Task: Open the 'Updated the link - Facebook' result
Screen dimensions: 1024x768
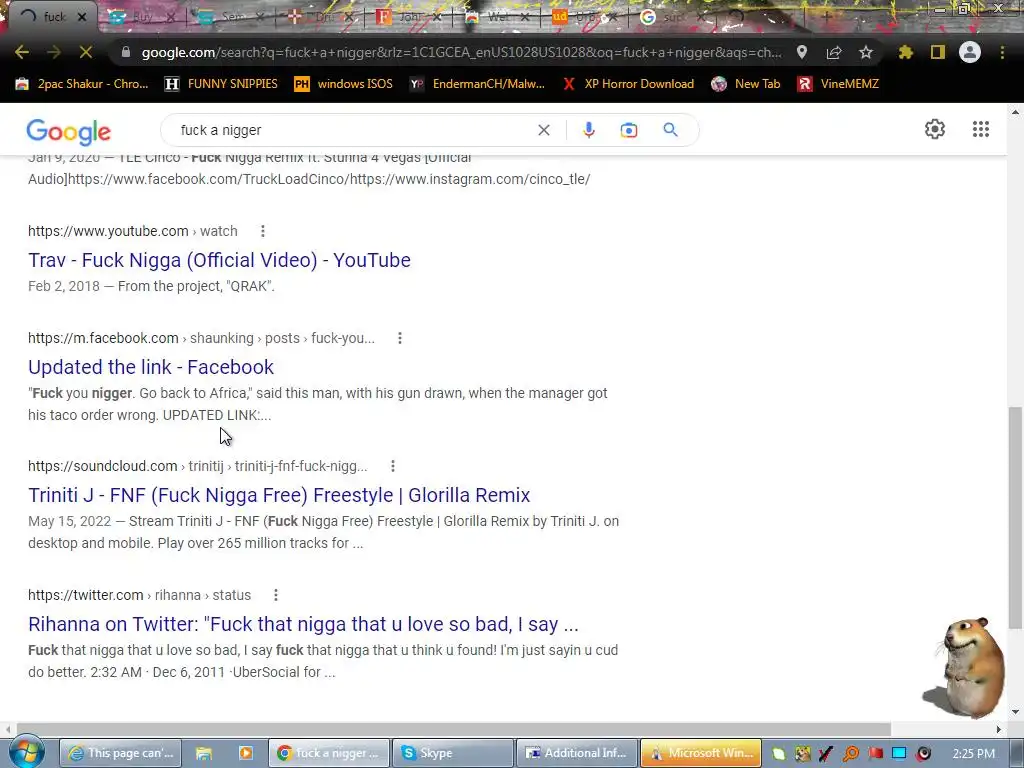Action: [151, 367]
